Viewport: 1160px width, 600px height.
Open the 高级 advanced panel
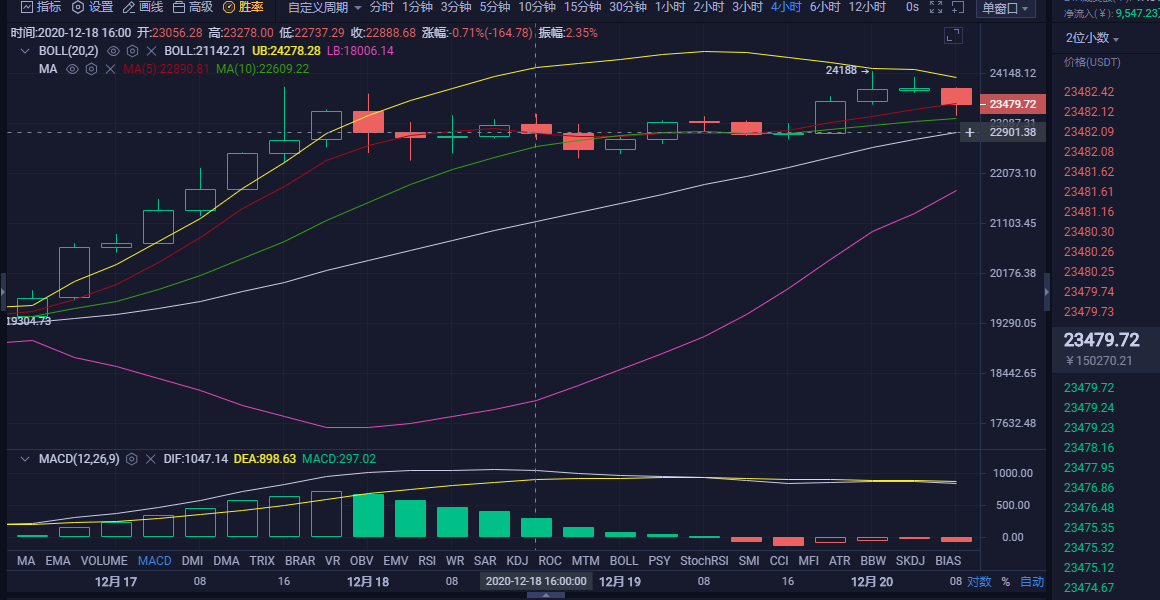coord(192,7)
